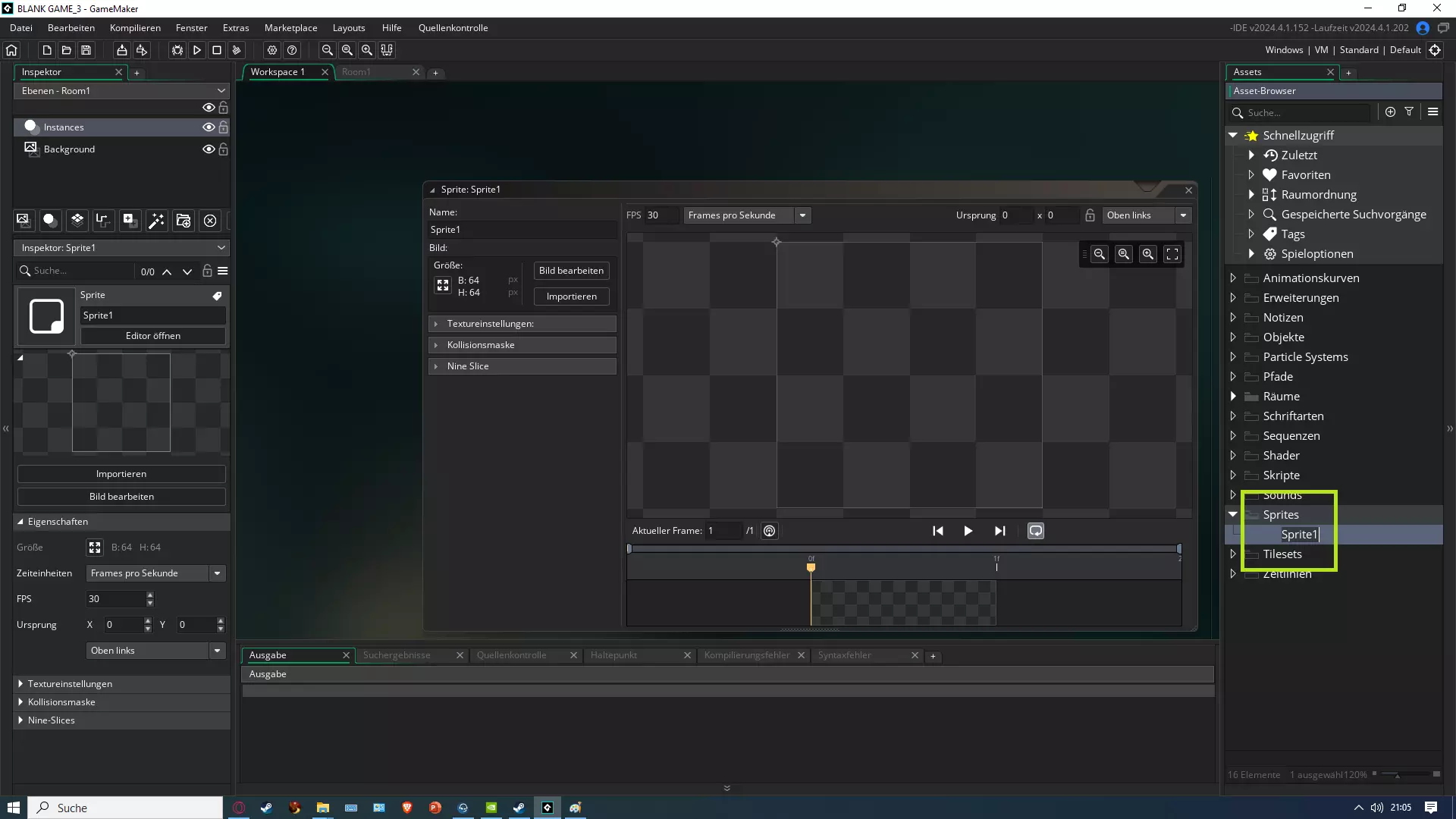Switch to the Kompilierungsfehler tab

(746, 655)
